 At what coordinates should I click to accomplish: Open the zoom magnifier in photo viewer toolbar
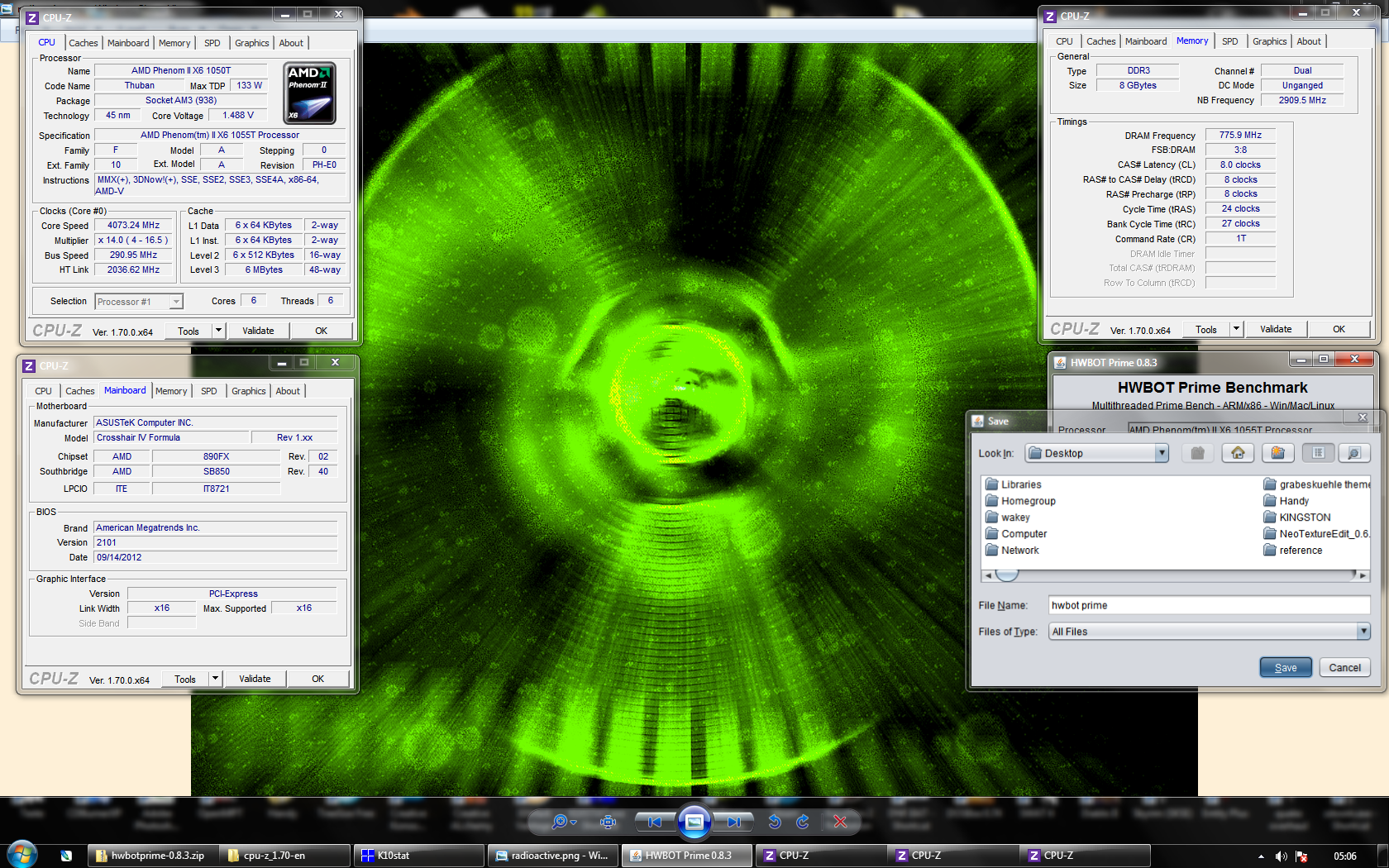tap(560, 822)
